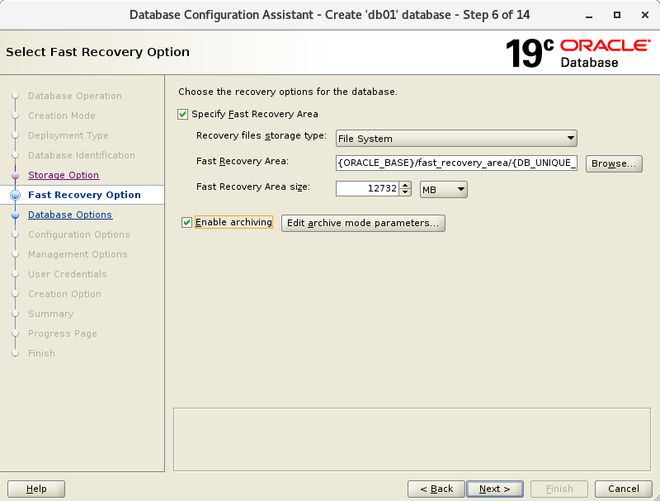The height and width of the screenshot is (501, 660).
Task: Increase Fast Recovery Area size with up arrow
Action: point(405,185)
